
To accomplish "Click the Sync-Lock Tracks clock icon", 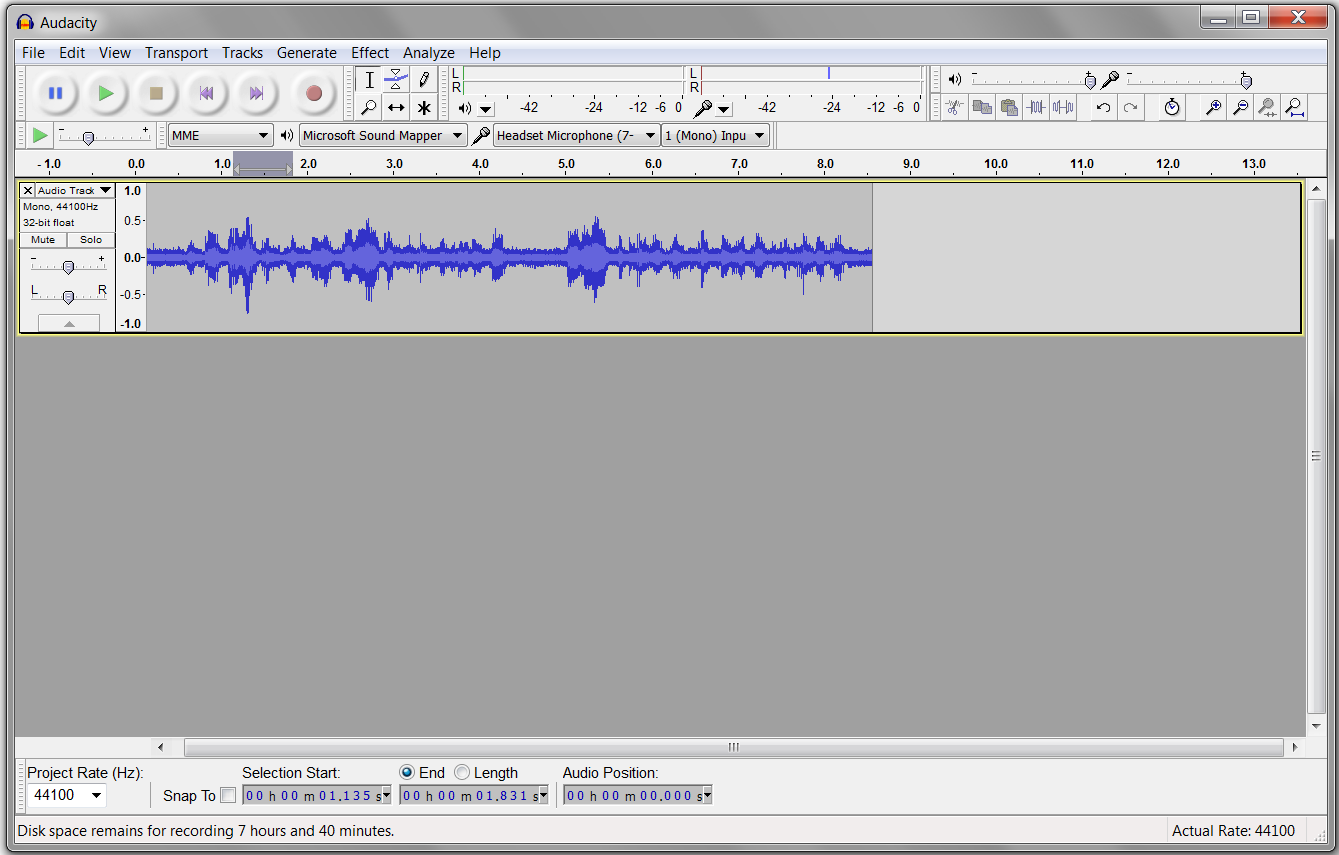I will click(1172, 107).
